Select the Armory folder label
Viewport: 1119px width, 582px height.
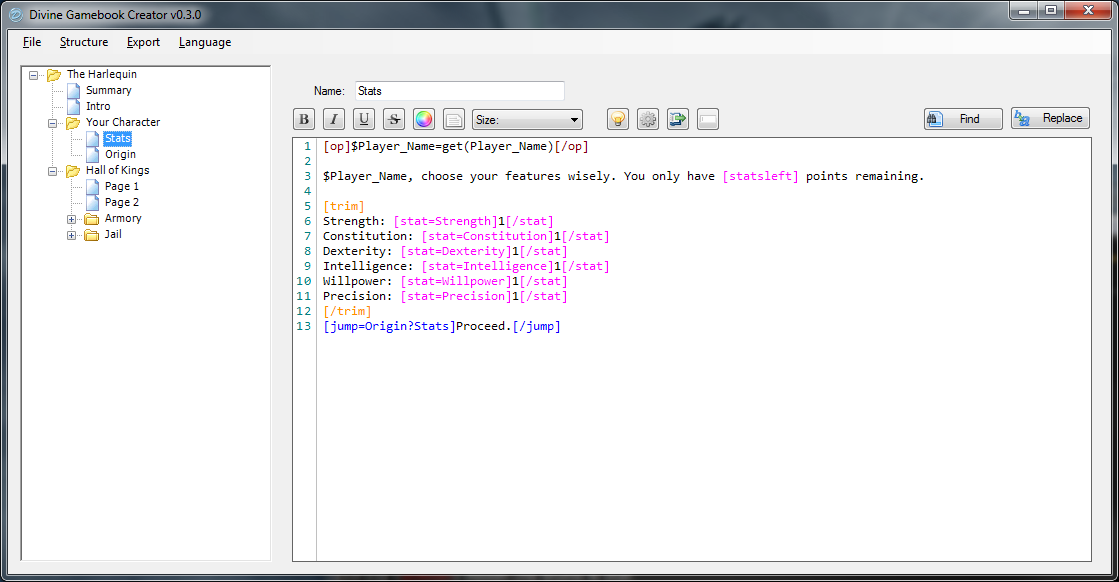[123, 218]
